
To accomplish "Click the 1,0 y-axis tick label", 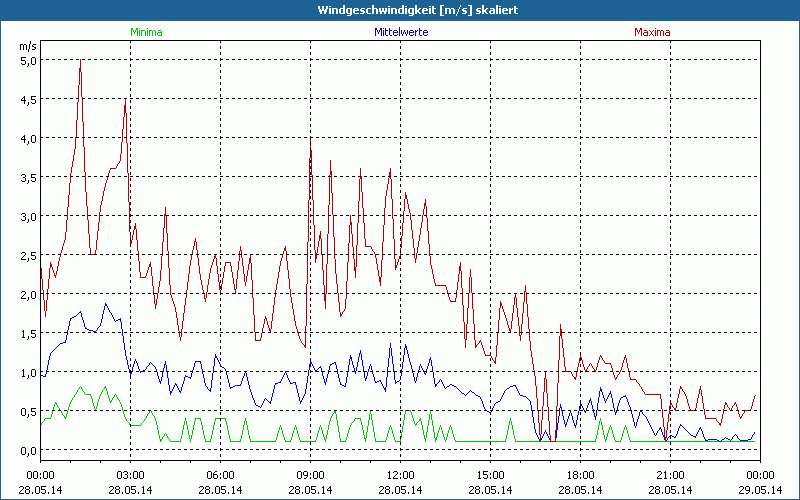I will tap(28, 372).
